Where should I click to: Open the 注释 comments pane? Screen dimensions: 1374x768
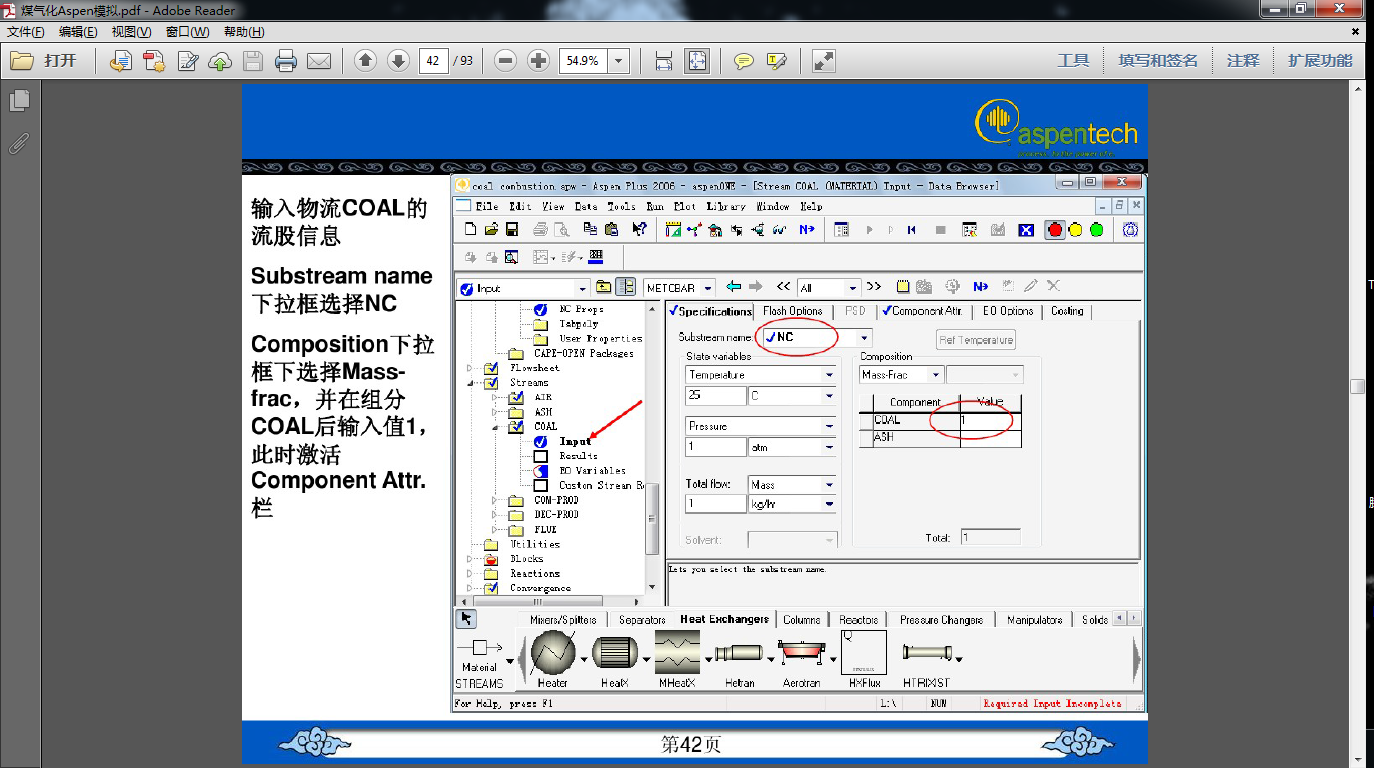[1243, 61]
